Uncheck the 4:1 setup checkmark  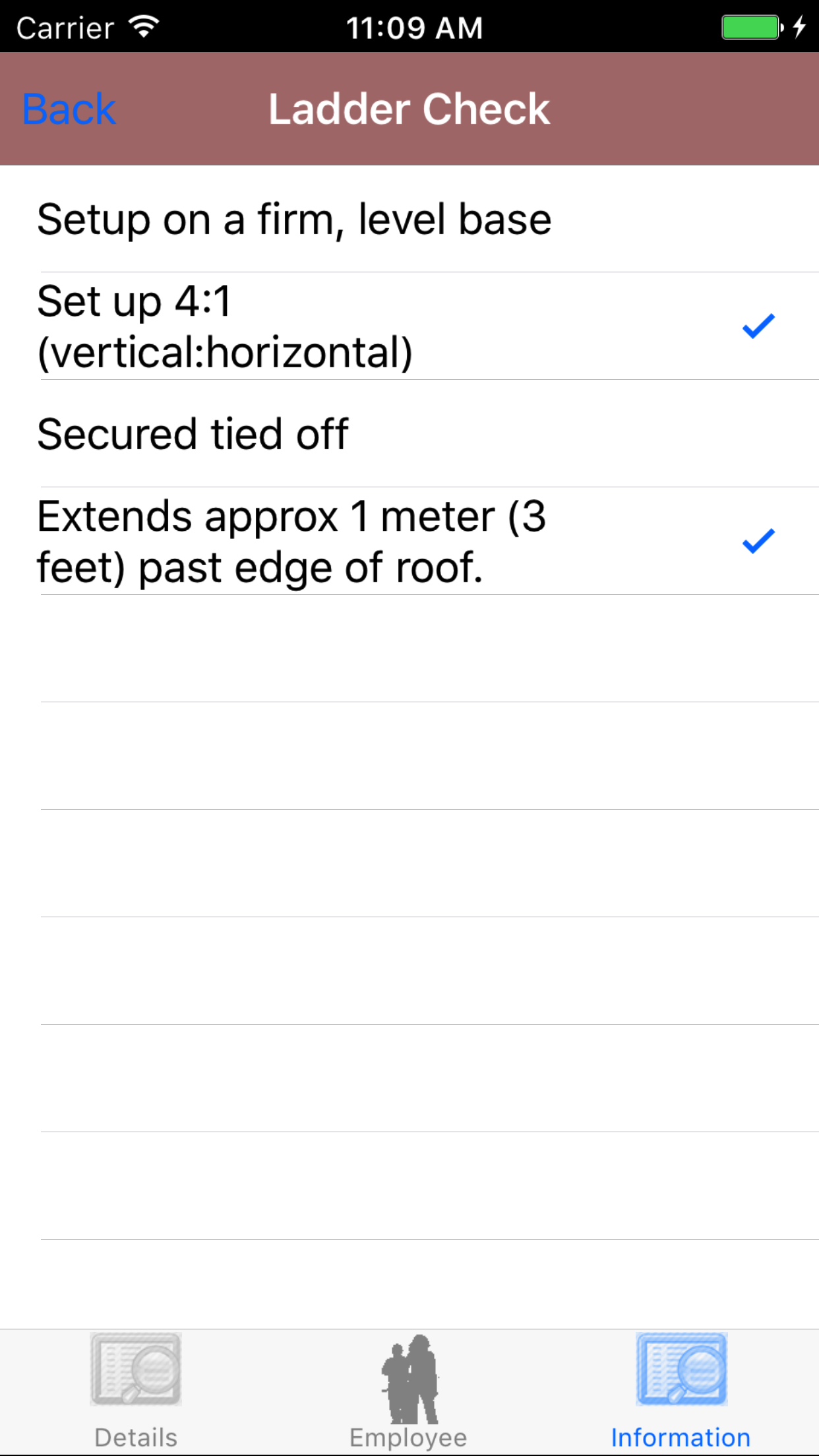pos(758,326)
